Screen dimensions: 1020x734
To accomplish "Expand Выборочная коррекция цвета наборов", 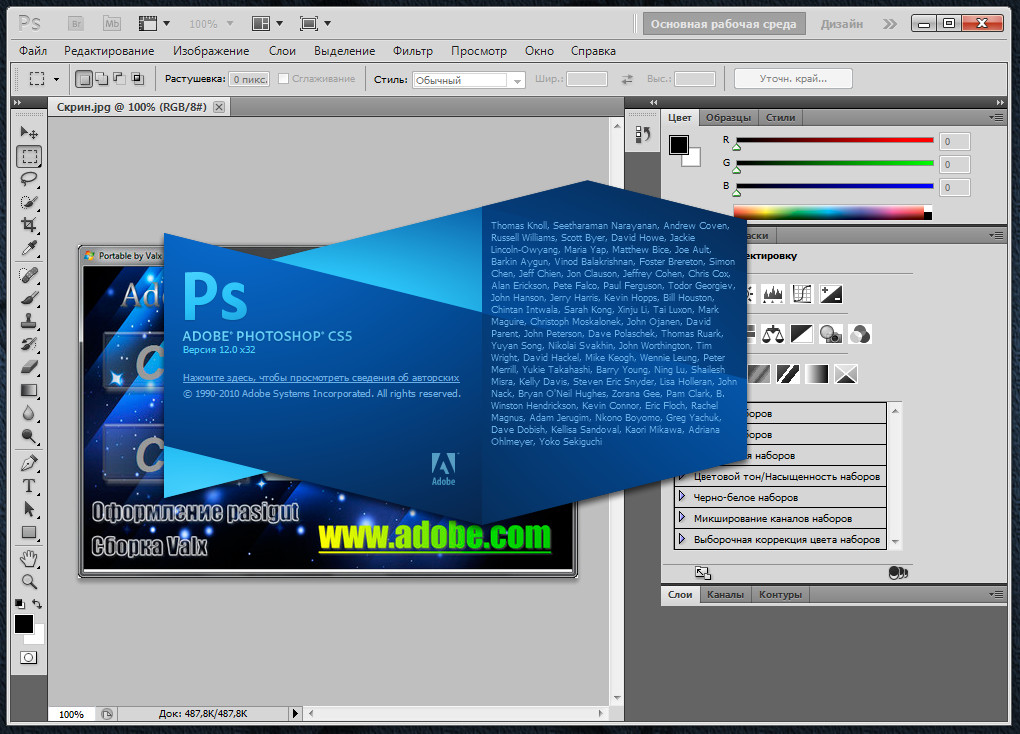I will pos(682,539).
